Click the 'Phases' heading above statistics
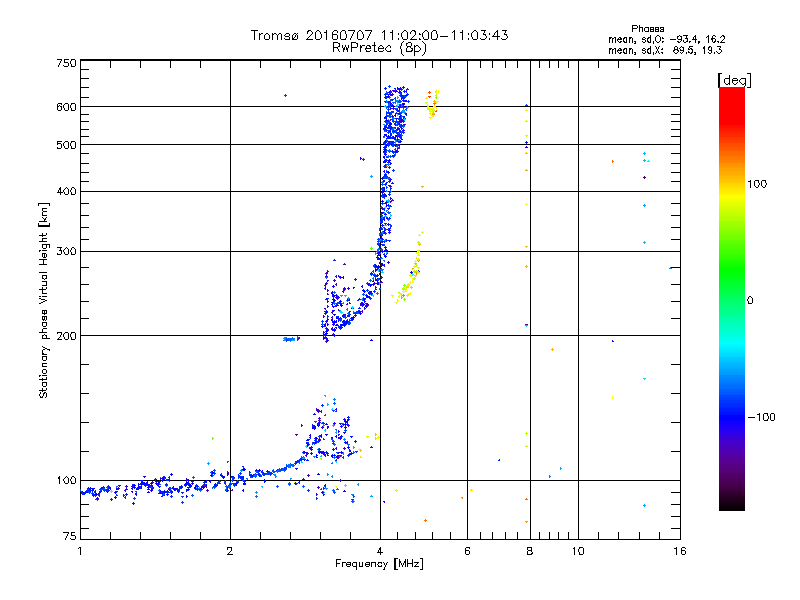 pyautogui.click(x=647, y=29)
